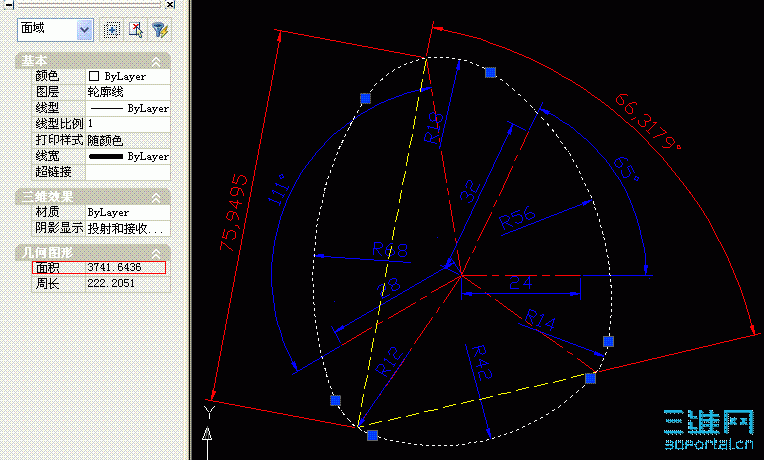The height and width of the screenshot is (460, 764).
Task: Select the 面积 value 3741.6436
Action: click(115, 267)
